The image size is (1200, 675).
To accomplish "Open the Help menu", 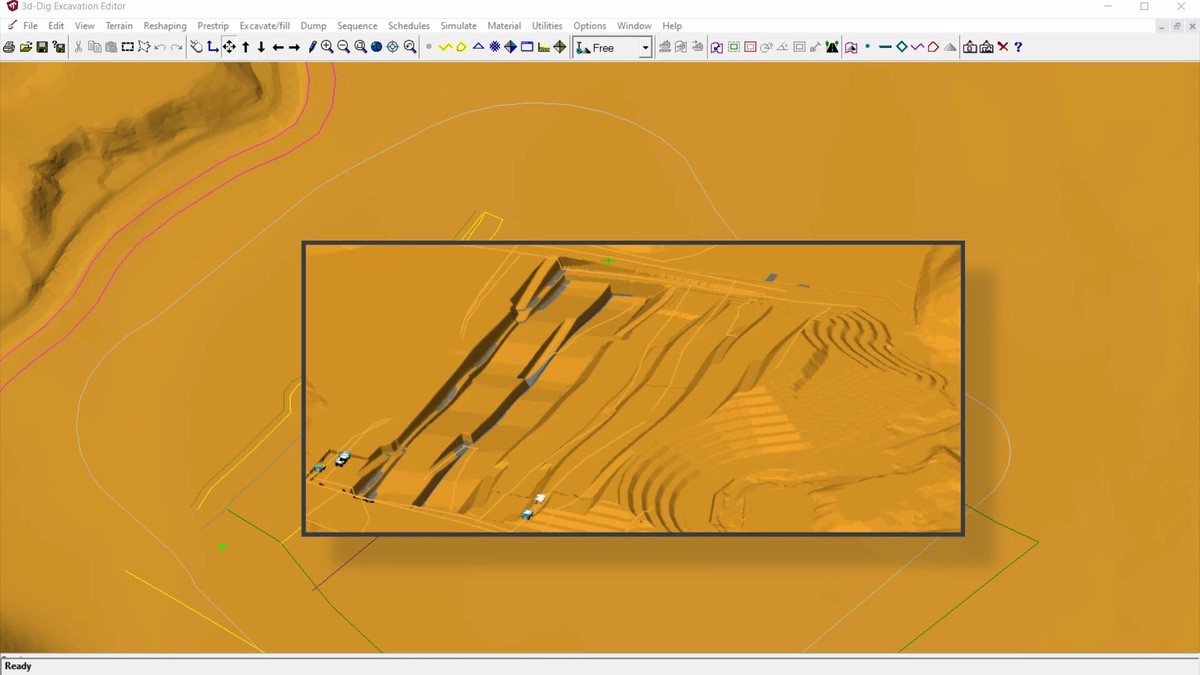I will [x=672, y=26].
